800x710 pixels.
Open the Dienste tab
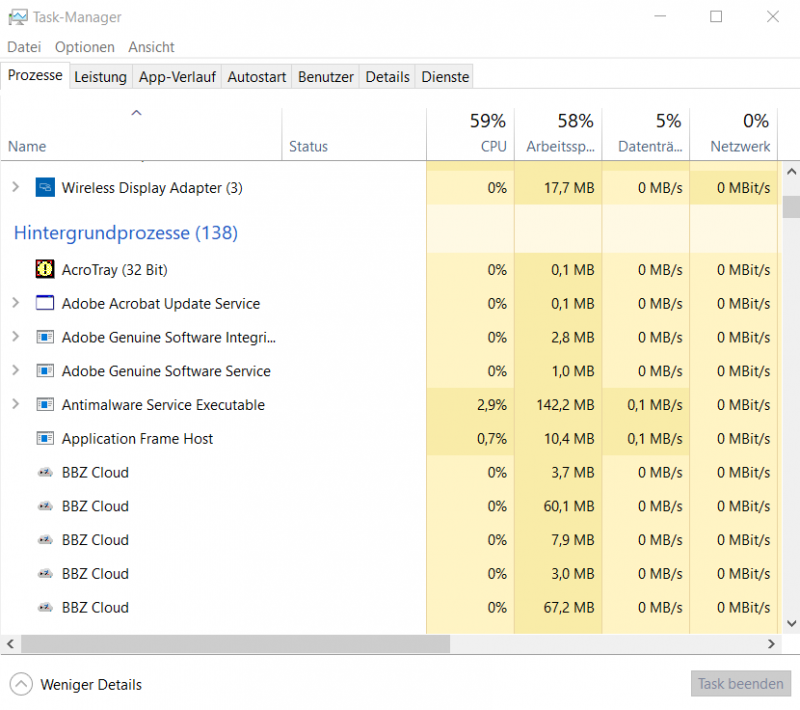click(444, 76)
